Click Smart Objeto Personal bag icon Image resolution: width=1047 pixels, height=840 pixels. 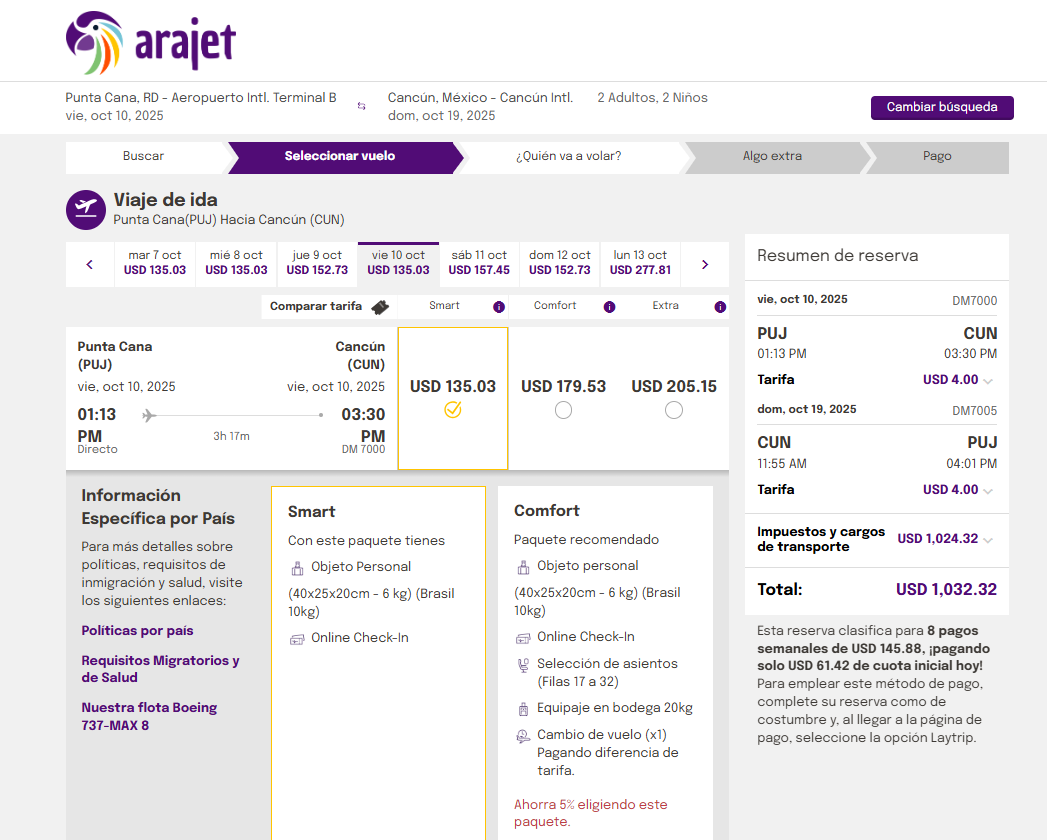[x=297, y=568]
